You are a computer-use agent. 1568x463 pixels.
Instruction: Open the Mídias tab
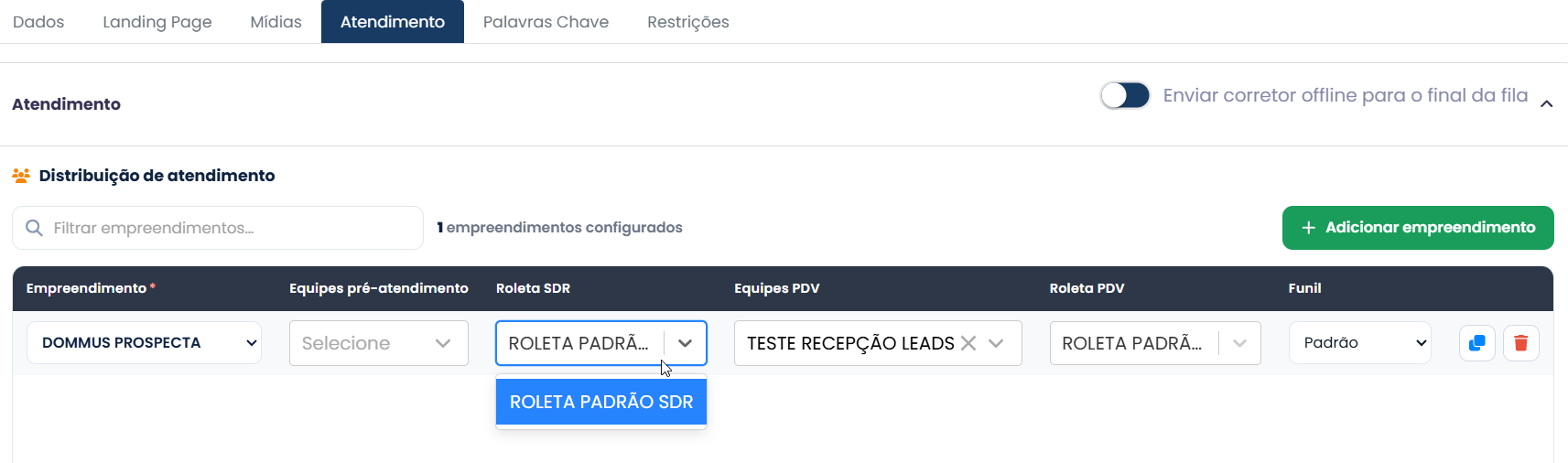click(x=276, y=22)
